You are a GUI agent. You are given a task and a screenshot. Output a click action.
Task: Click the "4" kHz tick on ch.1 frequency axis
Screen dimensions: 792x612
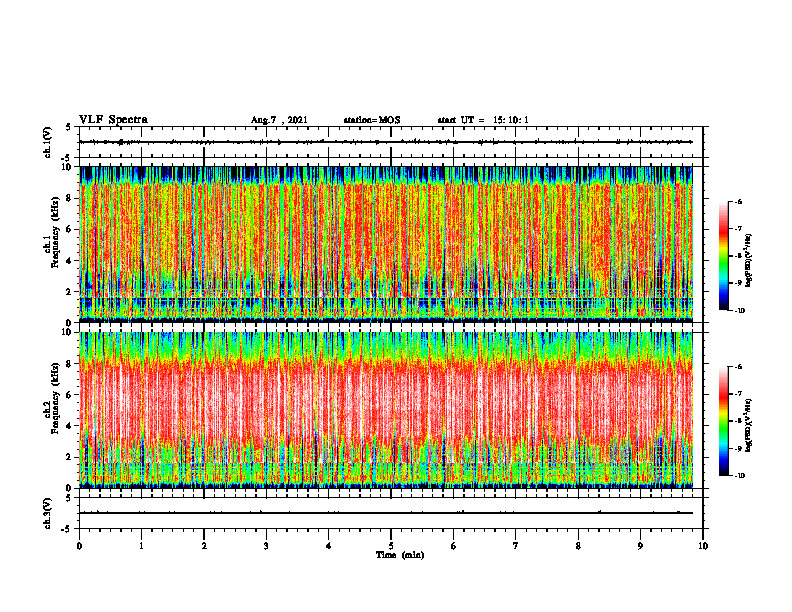tap(69, 261)
